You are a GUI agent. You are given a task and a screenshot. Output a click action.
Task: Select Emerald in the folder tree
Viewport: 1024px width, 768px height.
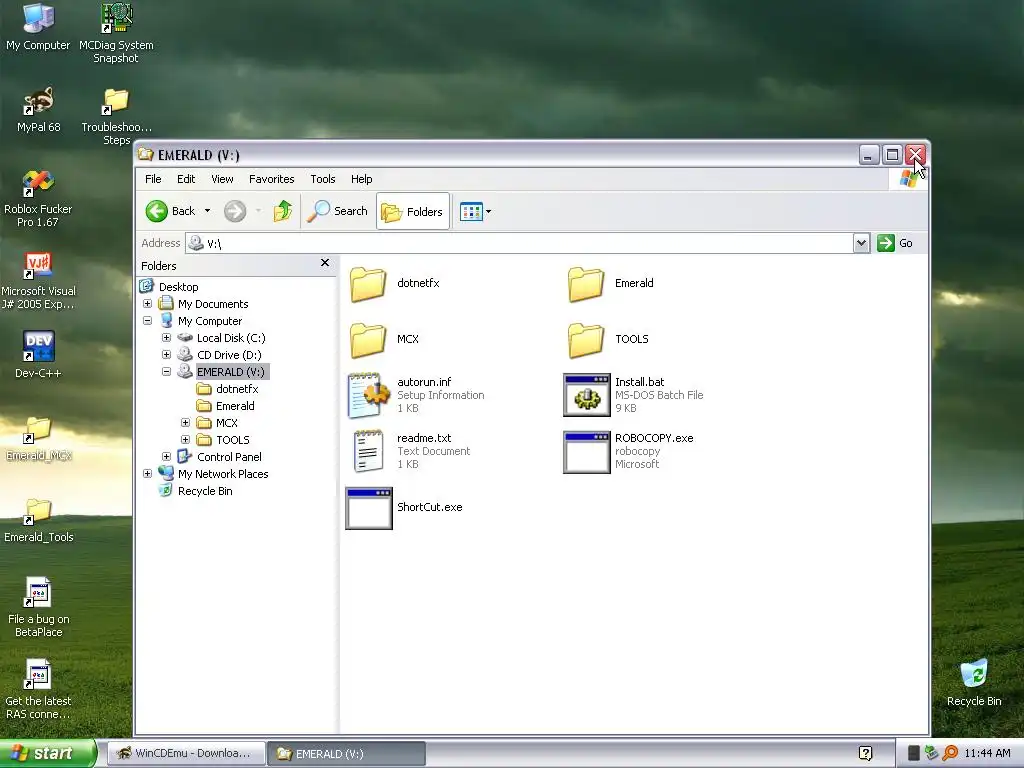coord(235,406)
